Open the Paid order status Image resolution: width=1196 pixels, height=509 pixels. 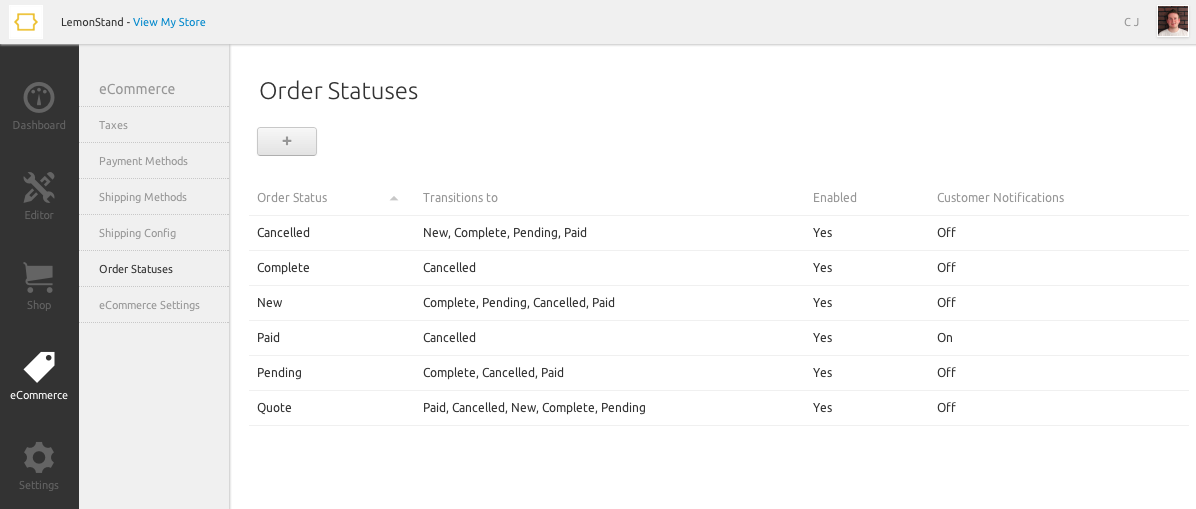(268, 338)
